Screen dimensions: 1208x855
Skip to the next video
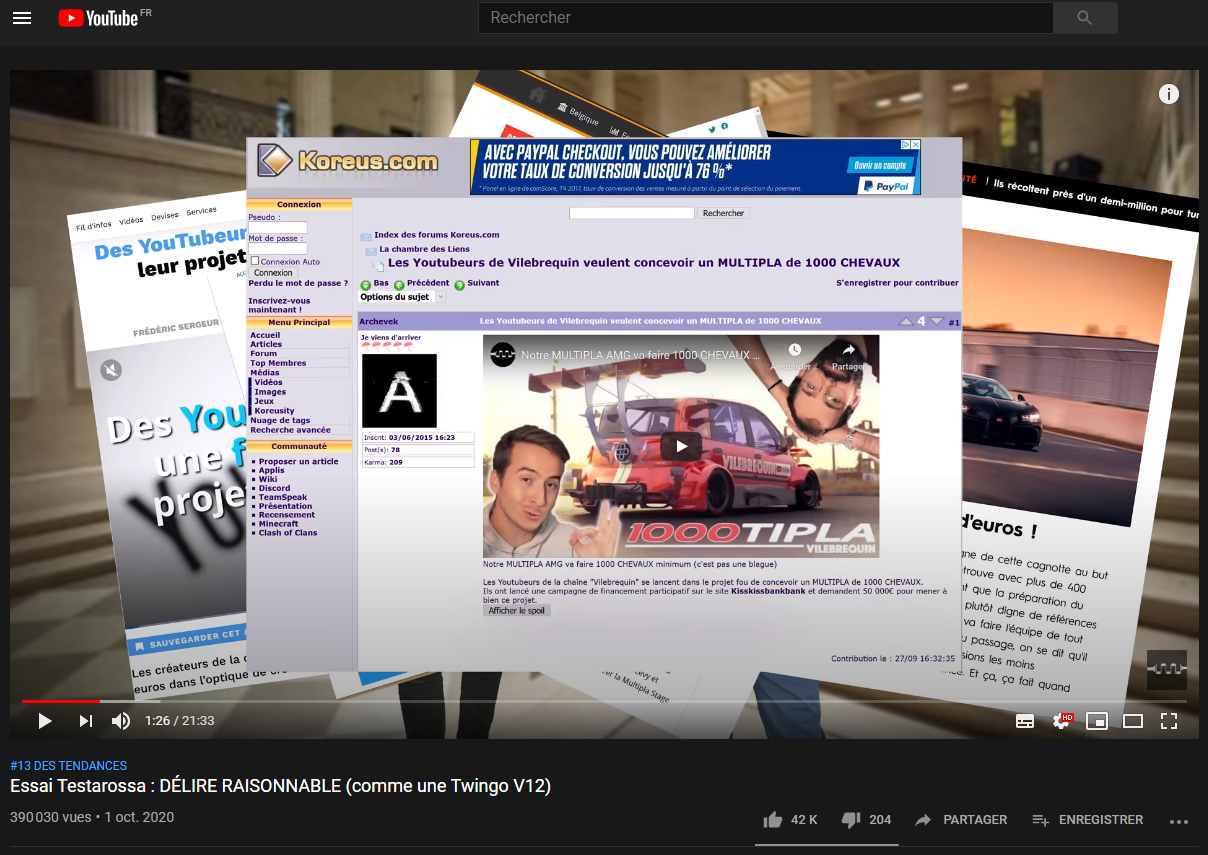pos(86,720)
